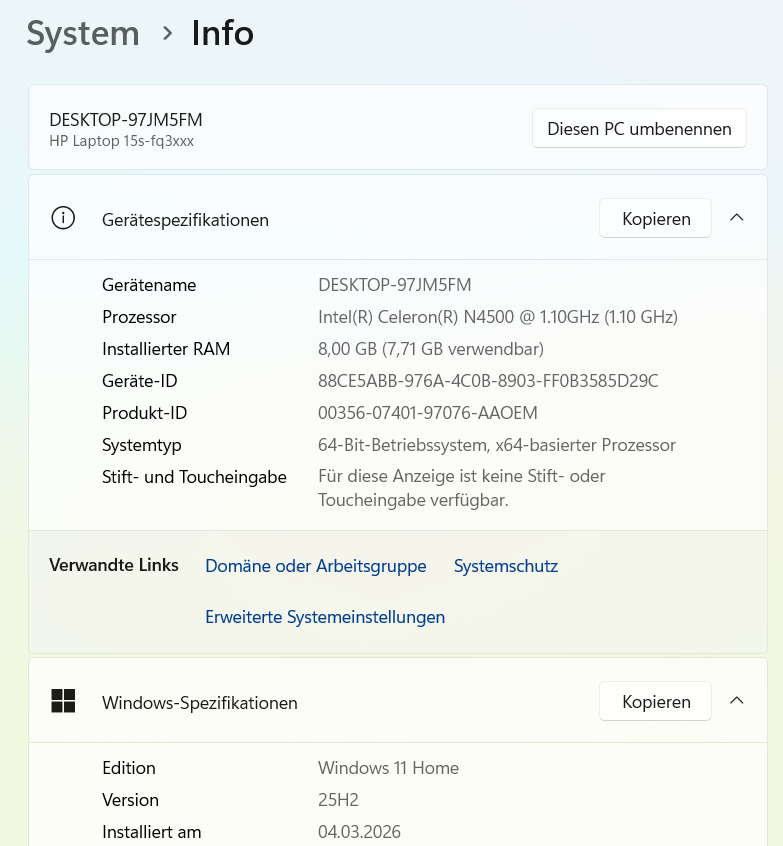Open Domäne oder Arbeitsgruppe link

[316, 566]
